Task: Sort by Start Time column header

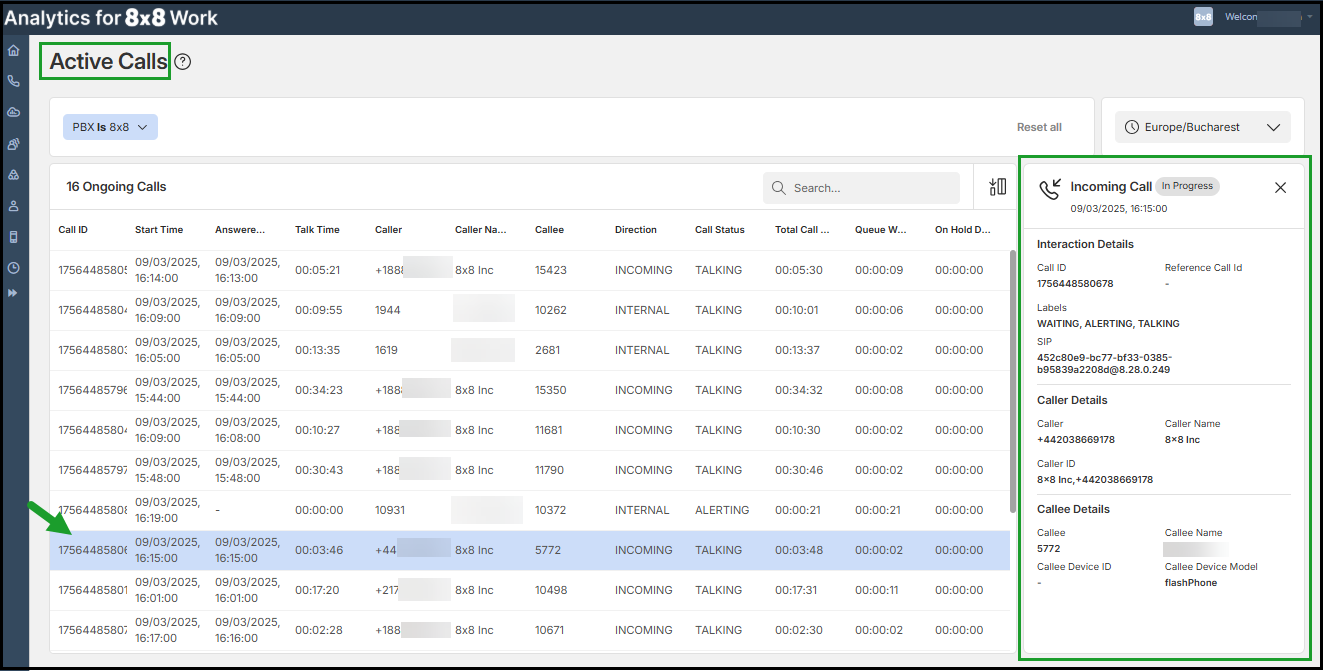Action: (x=157, y=230)
